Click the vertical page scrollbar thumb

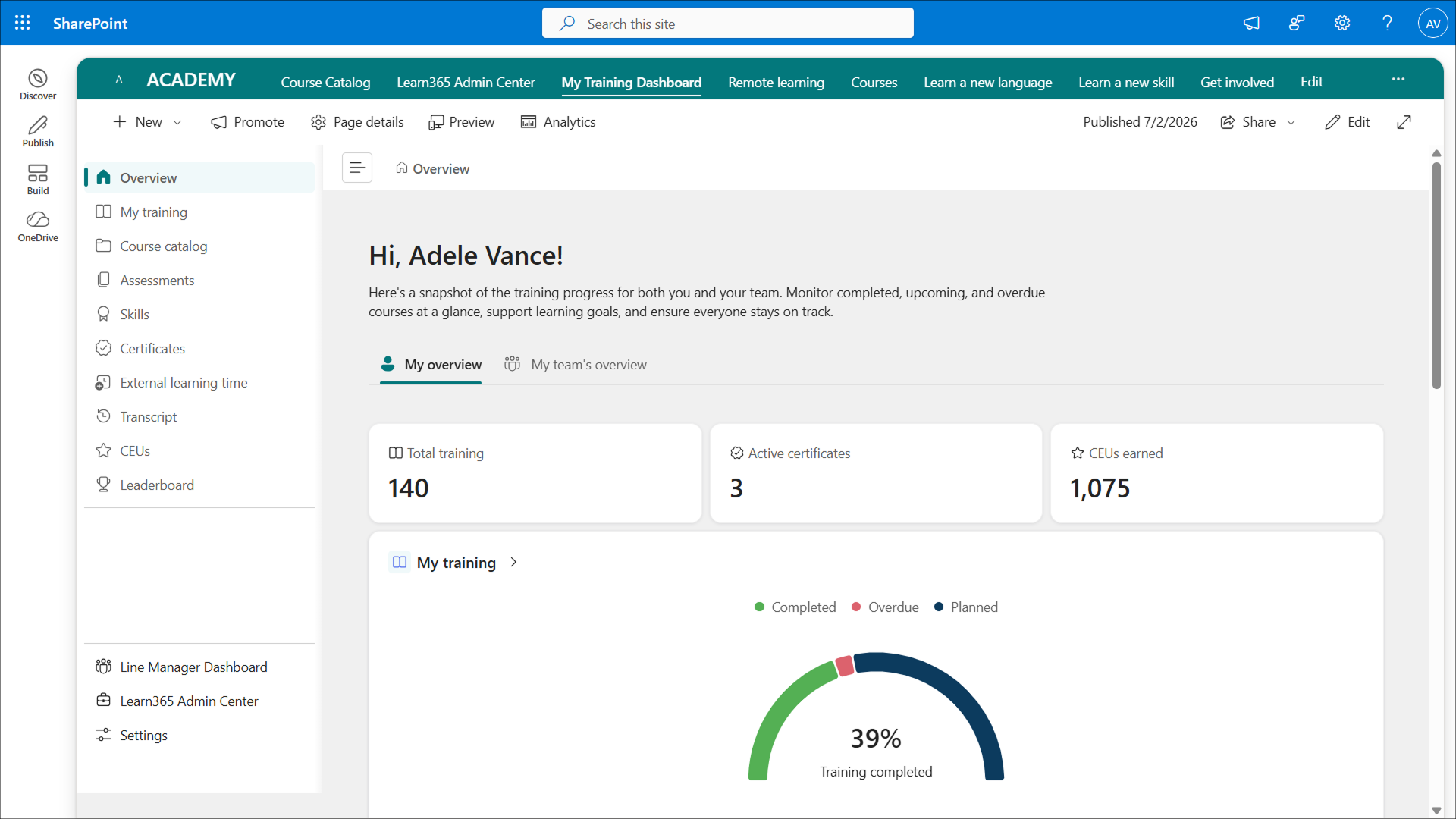tap(1436, 275)
